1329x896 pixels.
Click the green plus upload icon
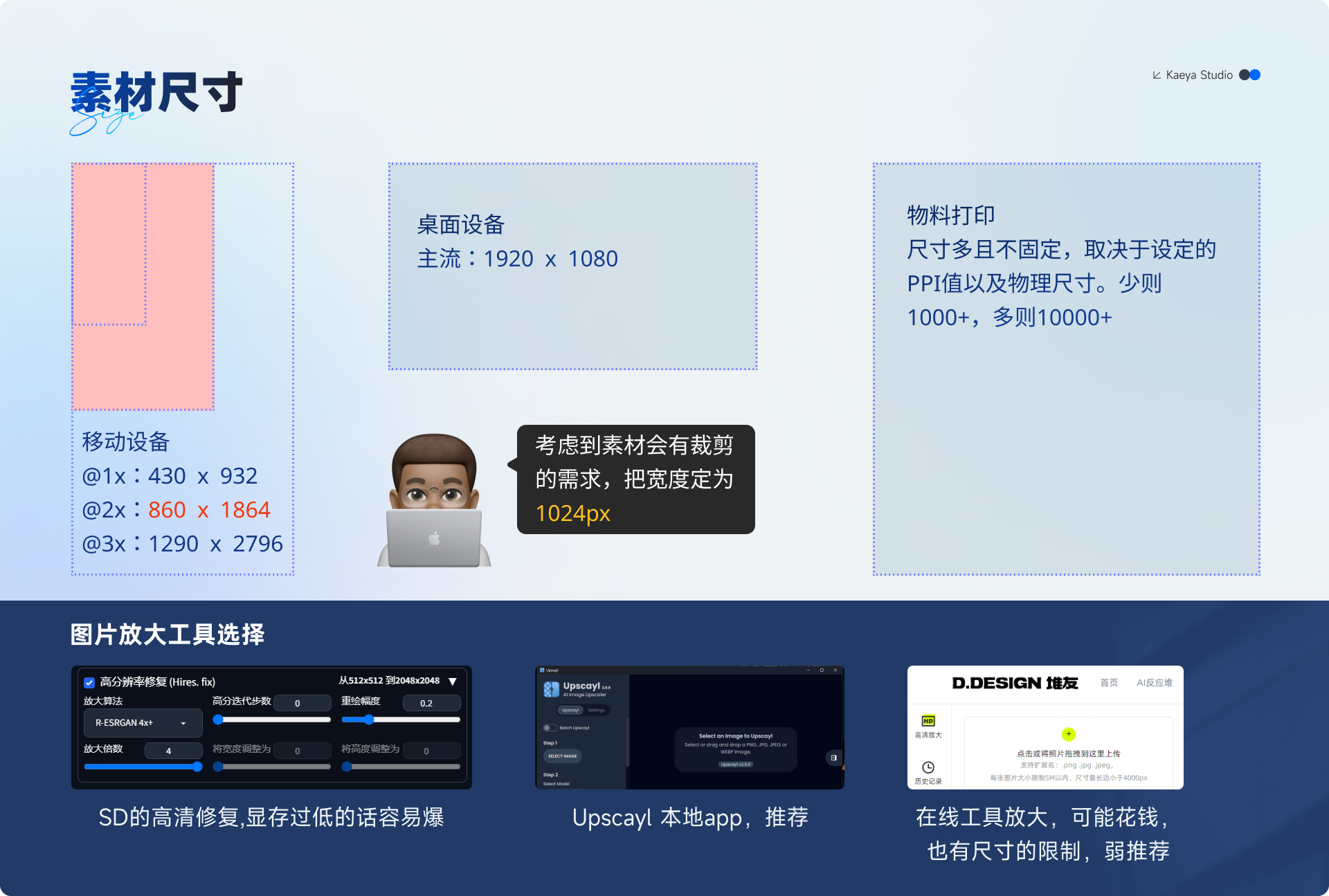point(1068,734)
